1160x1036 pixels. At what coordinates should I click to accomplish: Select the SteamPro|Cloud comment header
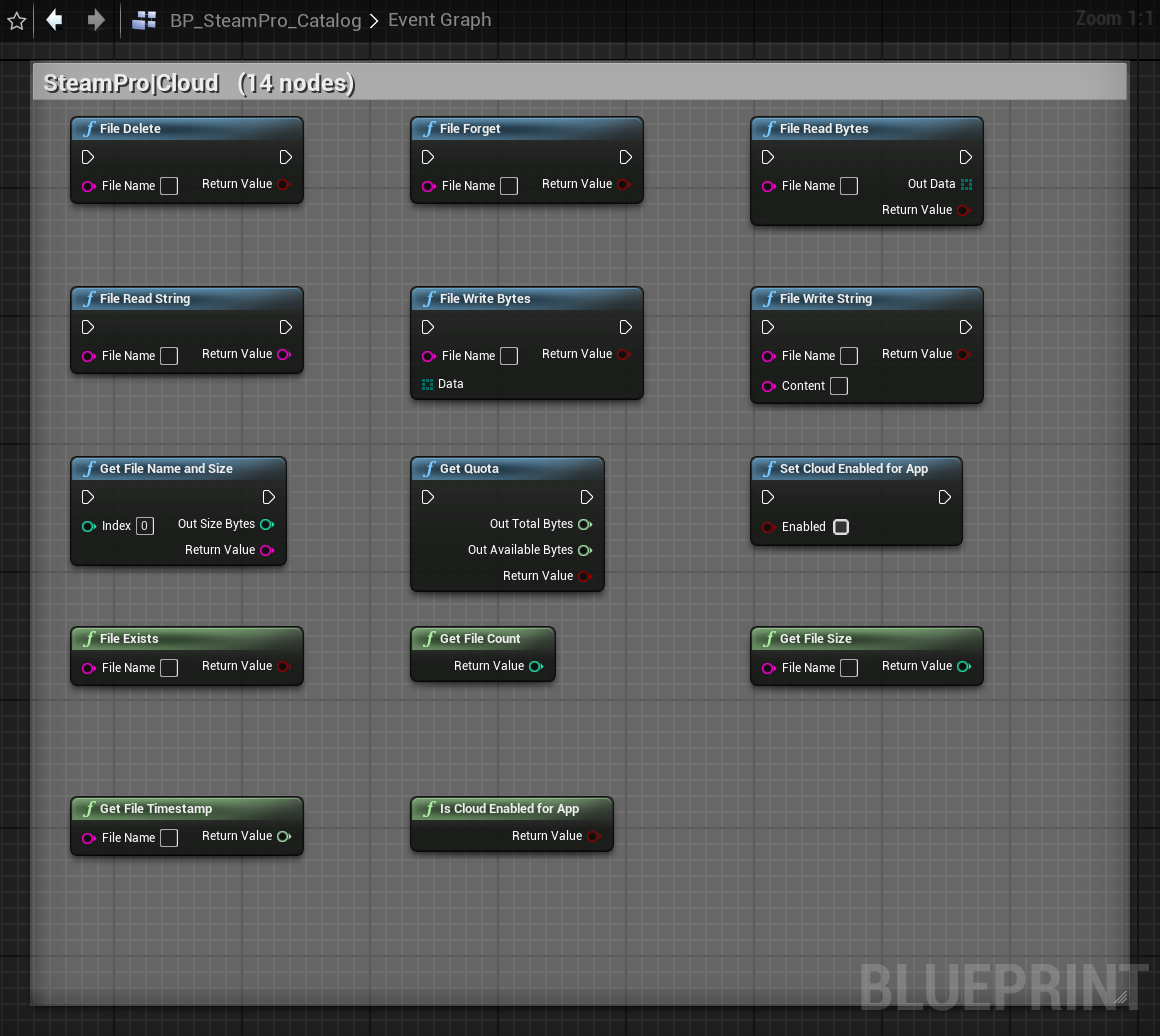pyautogui.click(x=579, y=82)
